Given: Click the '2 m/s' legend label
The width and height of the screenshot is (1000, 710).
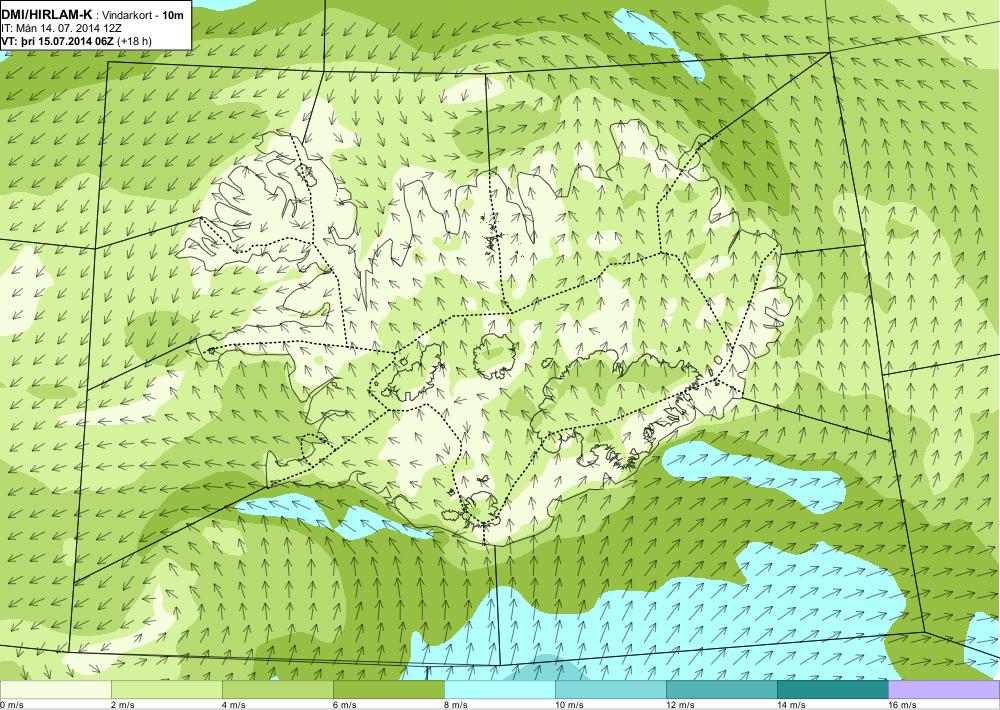Looking at the screenshot, I should pos(122,705).
